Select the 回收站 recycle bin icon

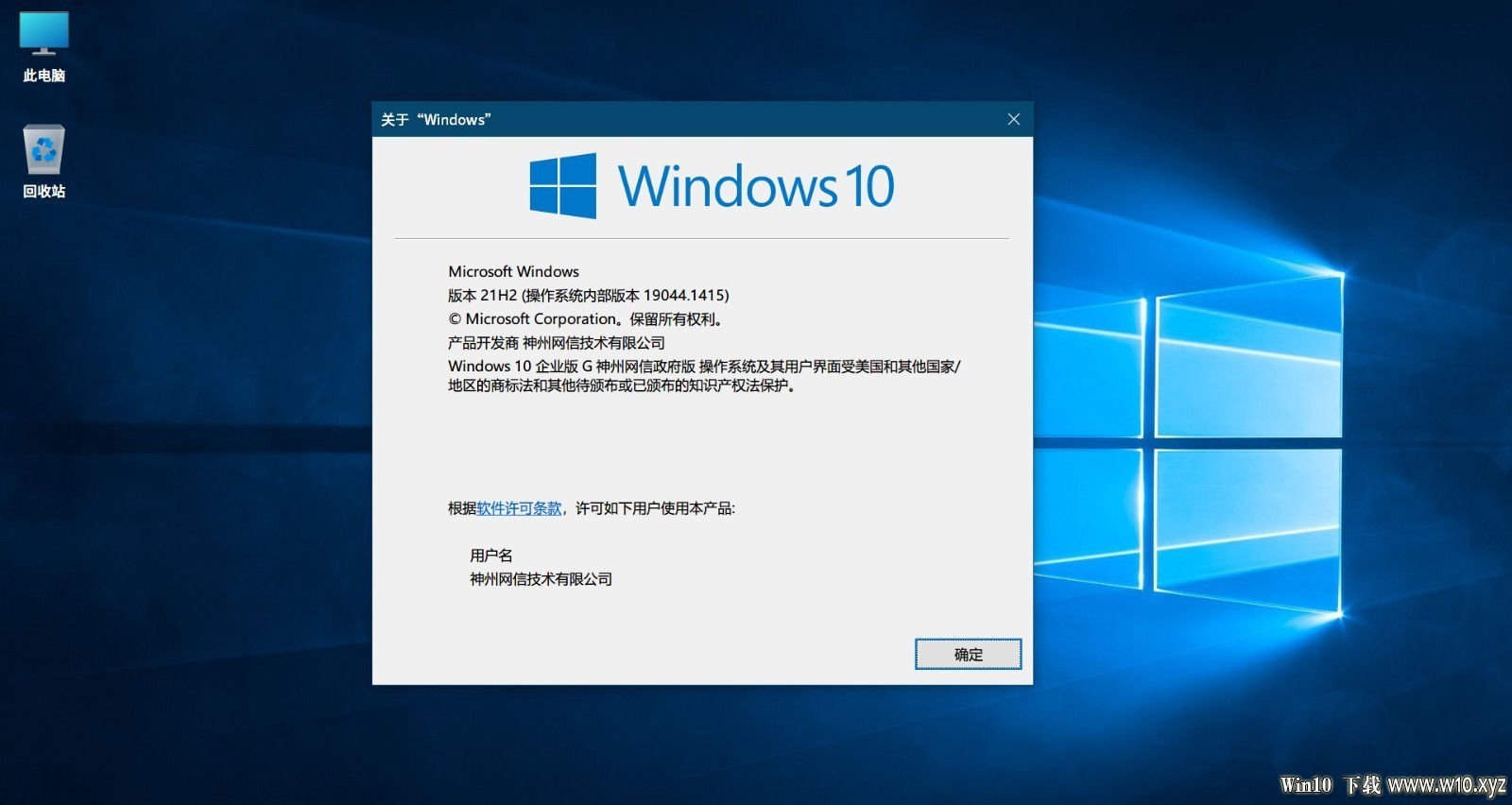click(x=43, y=162)
